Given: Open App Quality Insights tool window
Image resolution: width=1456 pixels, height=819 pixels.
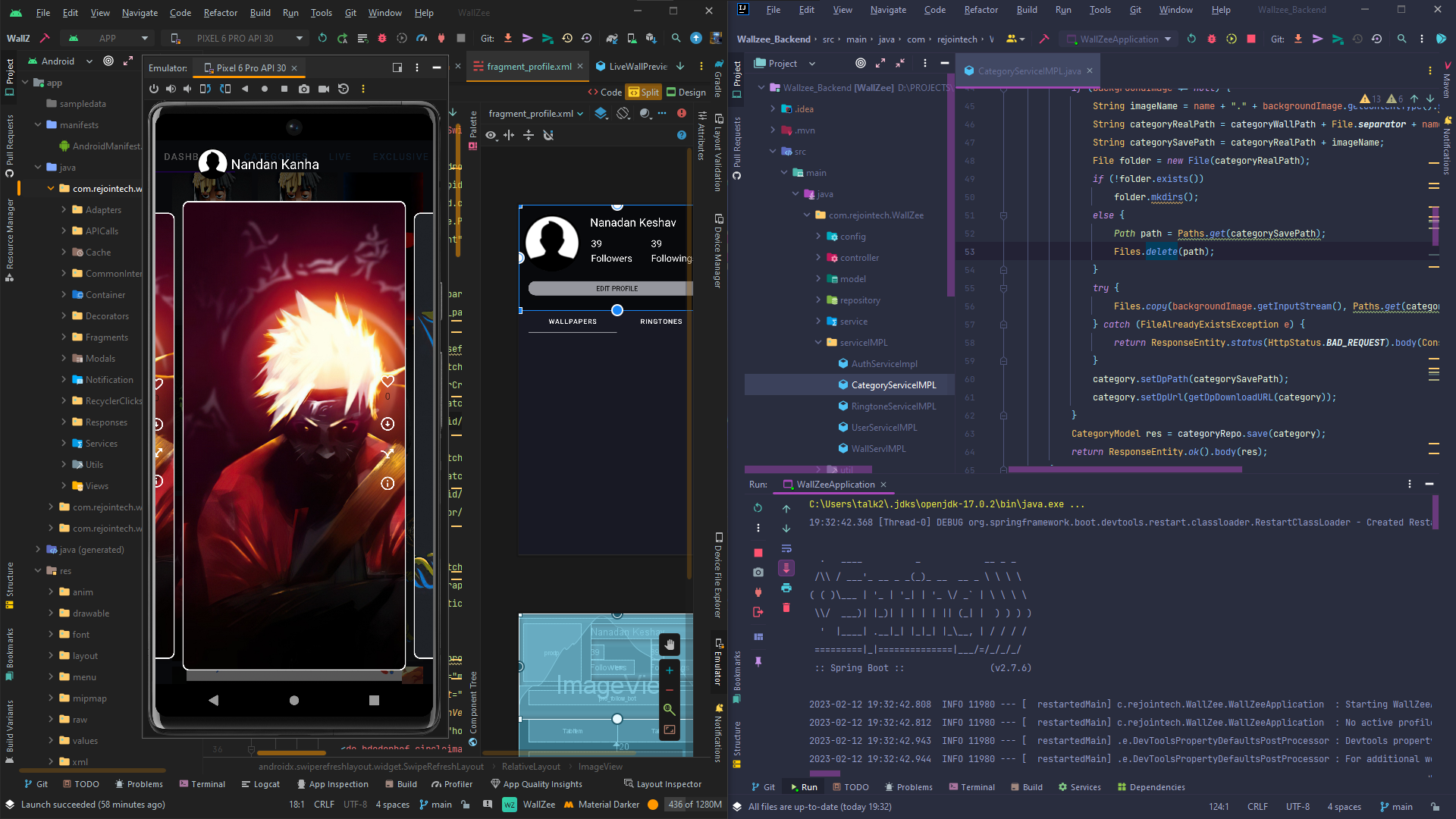Looking at the screenshot, I should point(536,784).
